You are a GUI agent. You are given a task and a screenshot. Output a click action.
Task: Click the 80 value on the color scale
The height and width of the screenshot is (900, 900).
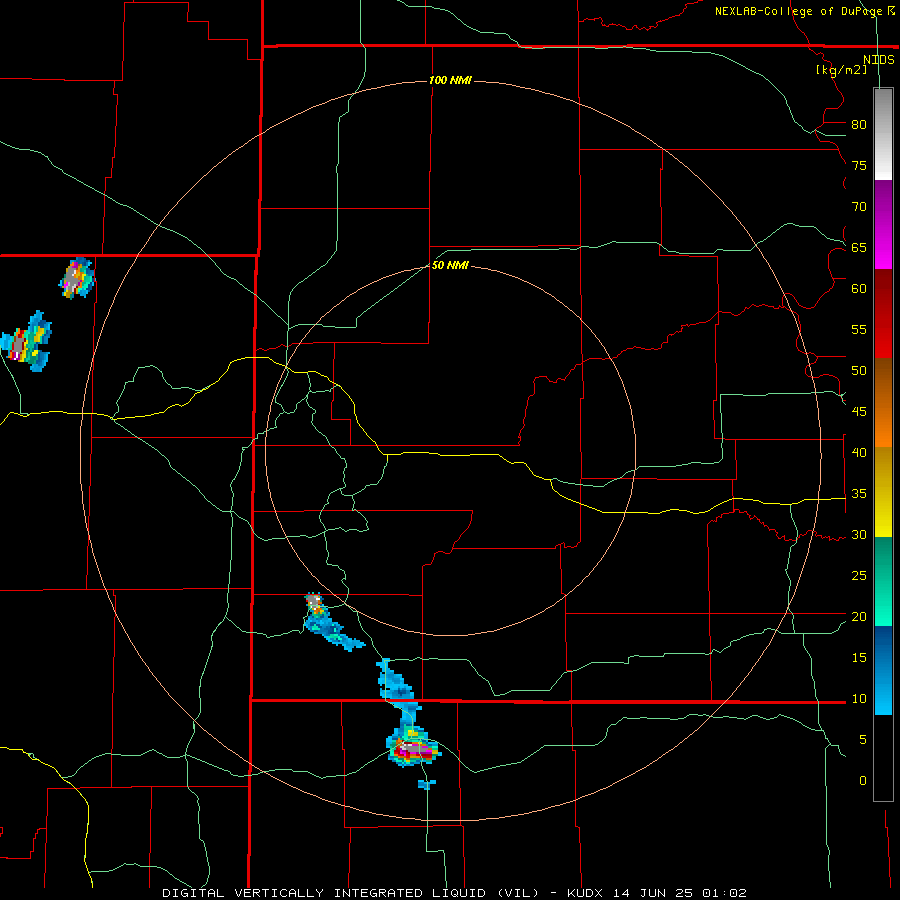coord(859,125)
